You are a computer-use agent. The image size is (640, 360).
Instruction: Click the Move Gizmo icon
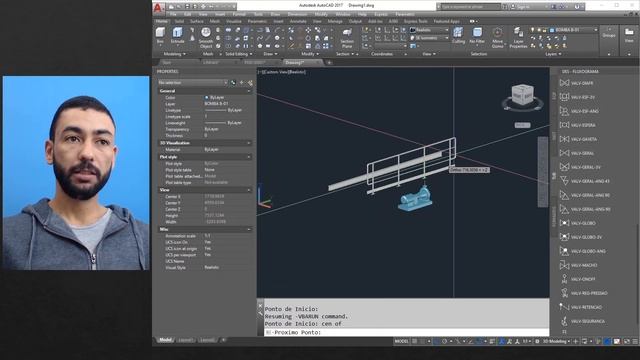498,38
